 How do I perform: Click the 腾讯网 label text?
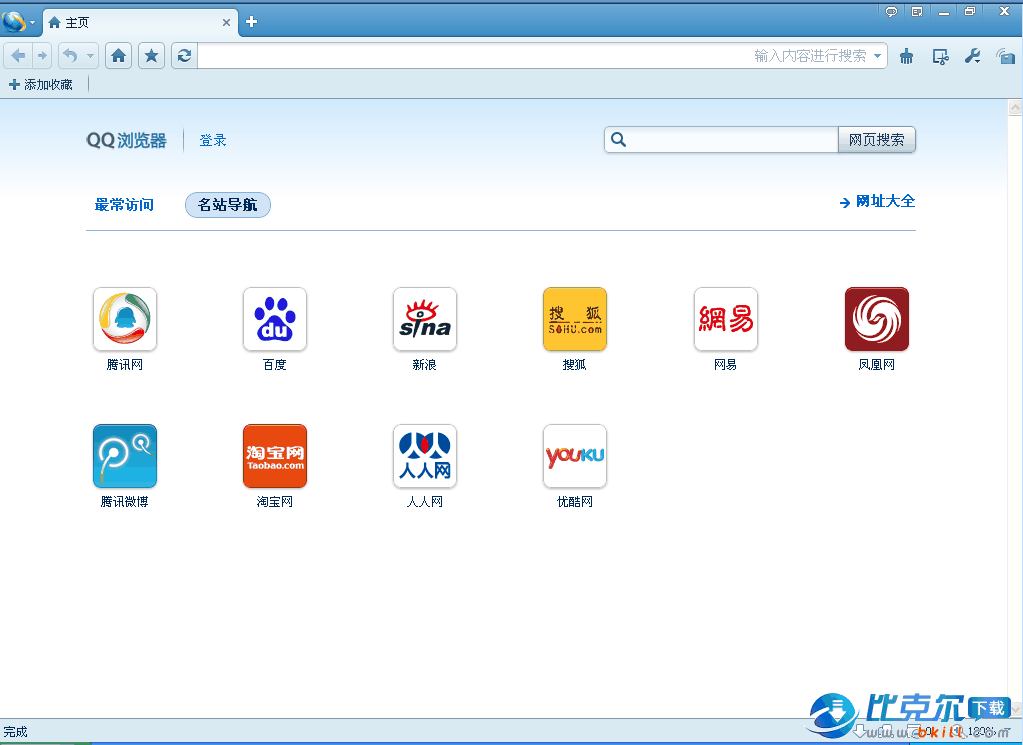click(x=125, y=365)
